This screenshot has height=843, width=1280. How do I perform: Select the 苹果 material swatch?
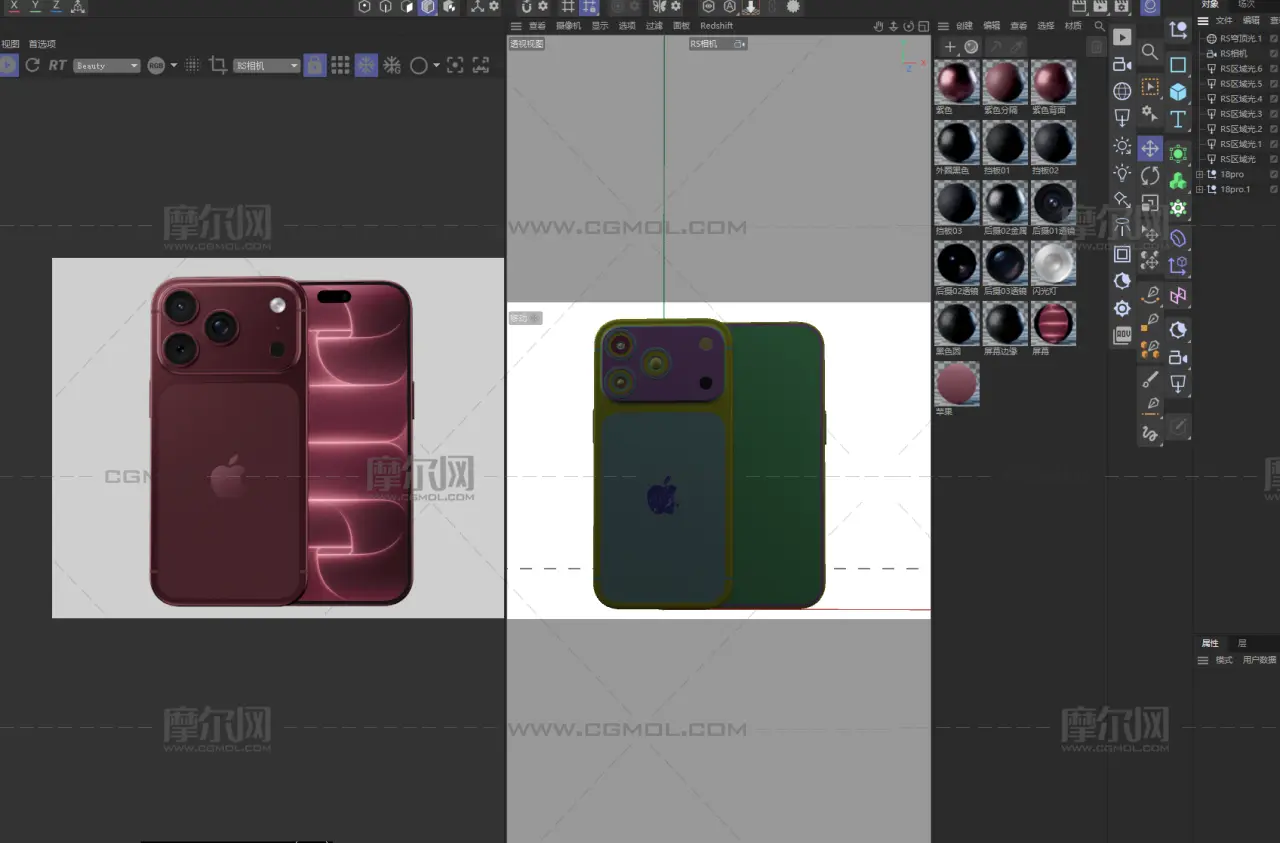956,384
